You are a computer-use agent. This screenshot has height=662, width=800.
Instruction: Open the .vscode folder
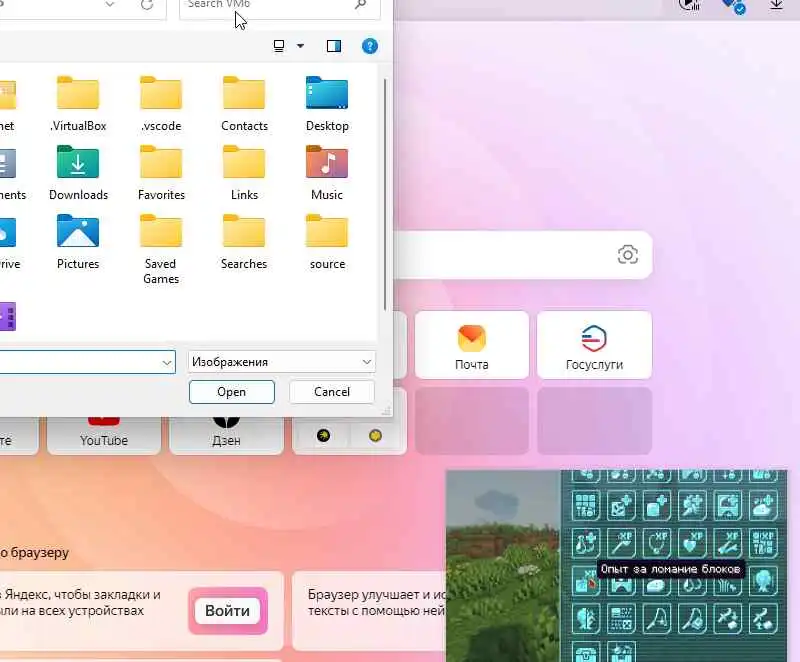pos(161,104)
